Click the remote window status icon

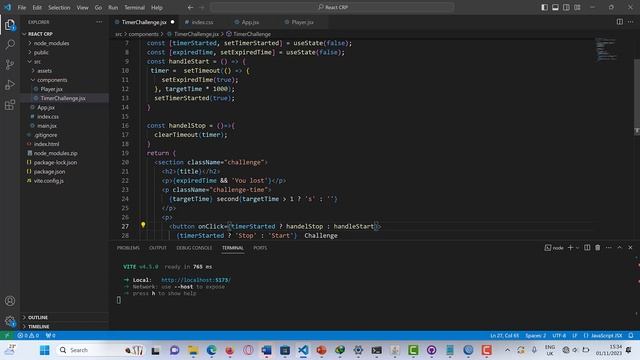click(x=7, y=336)
